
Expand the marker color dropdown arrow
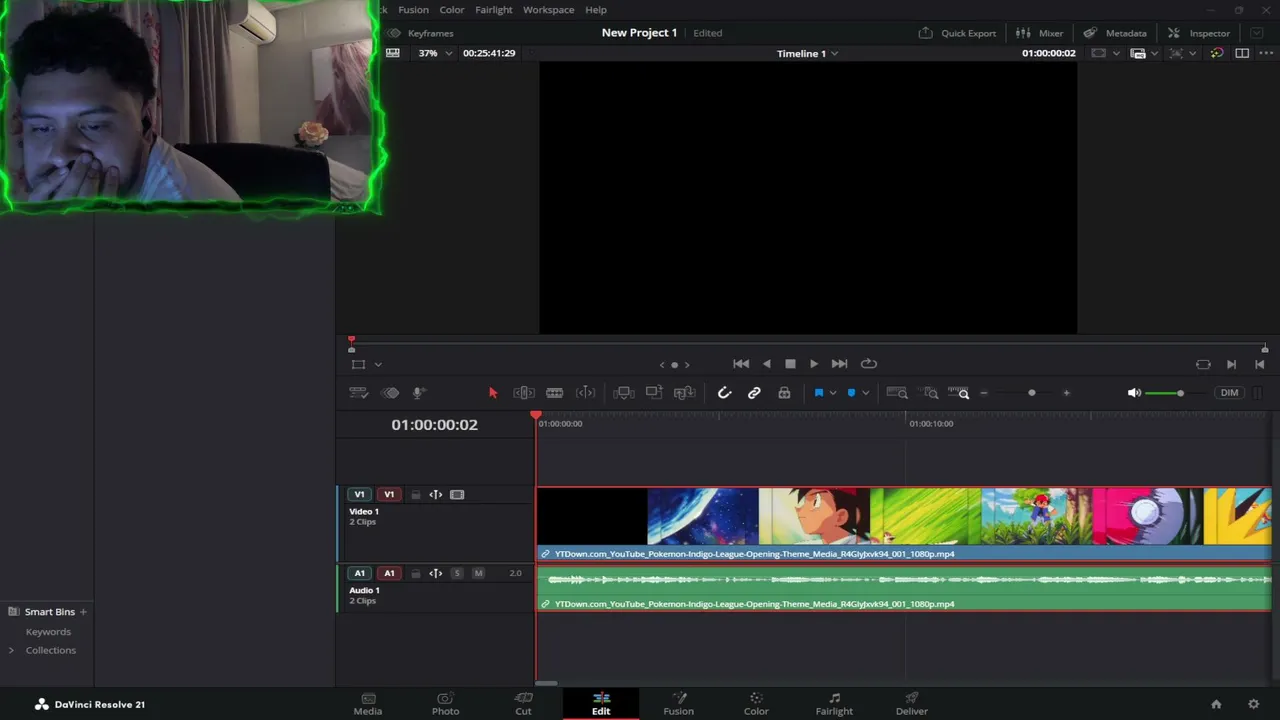(x=865, y=393)
